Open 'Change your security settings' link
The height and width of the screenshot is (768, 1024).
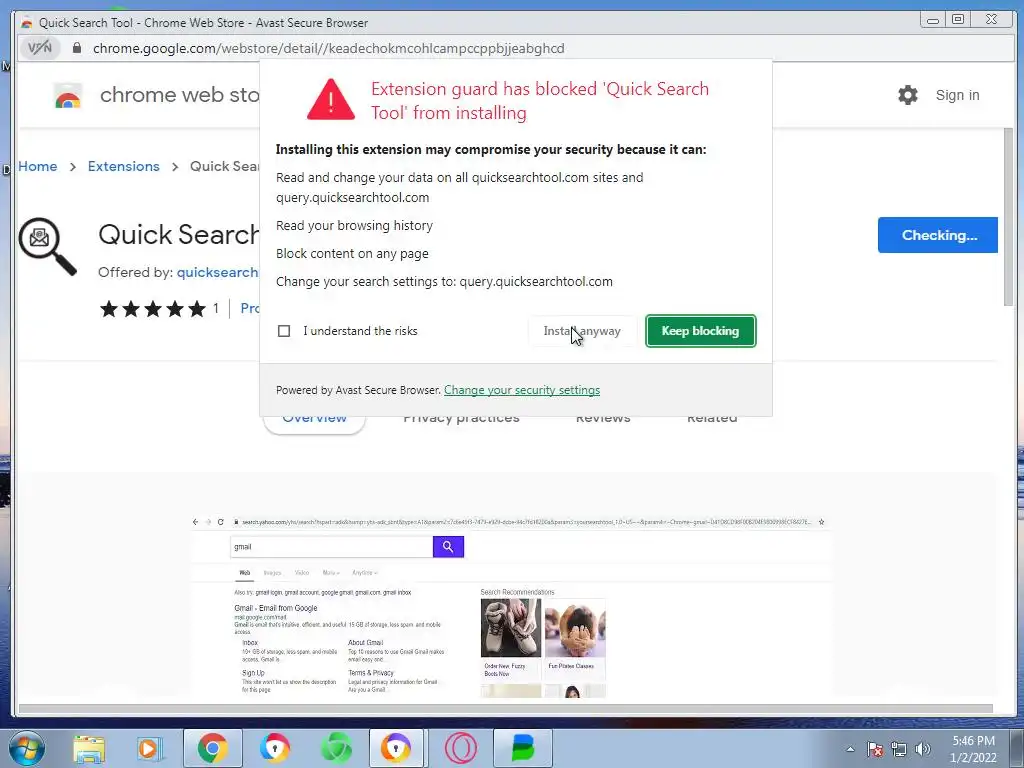tap(522, 390)
